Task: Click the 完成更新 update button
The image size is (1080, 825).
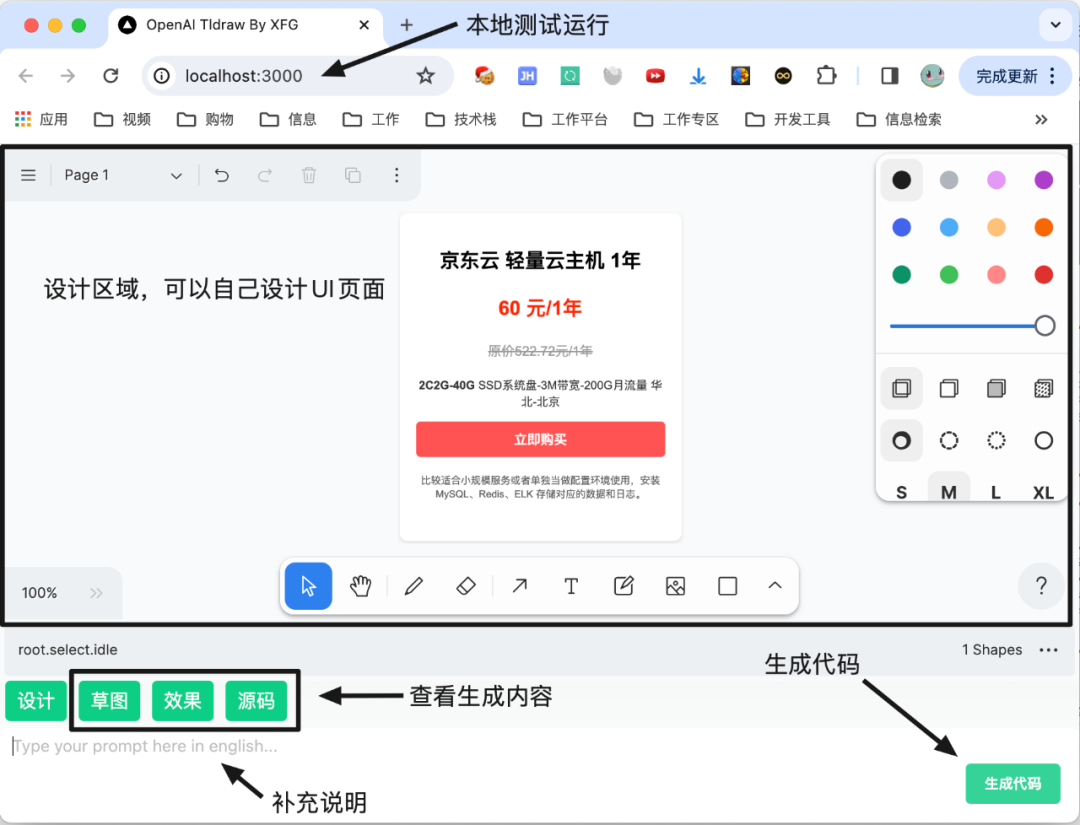Action: coord(1015,76)
